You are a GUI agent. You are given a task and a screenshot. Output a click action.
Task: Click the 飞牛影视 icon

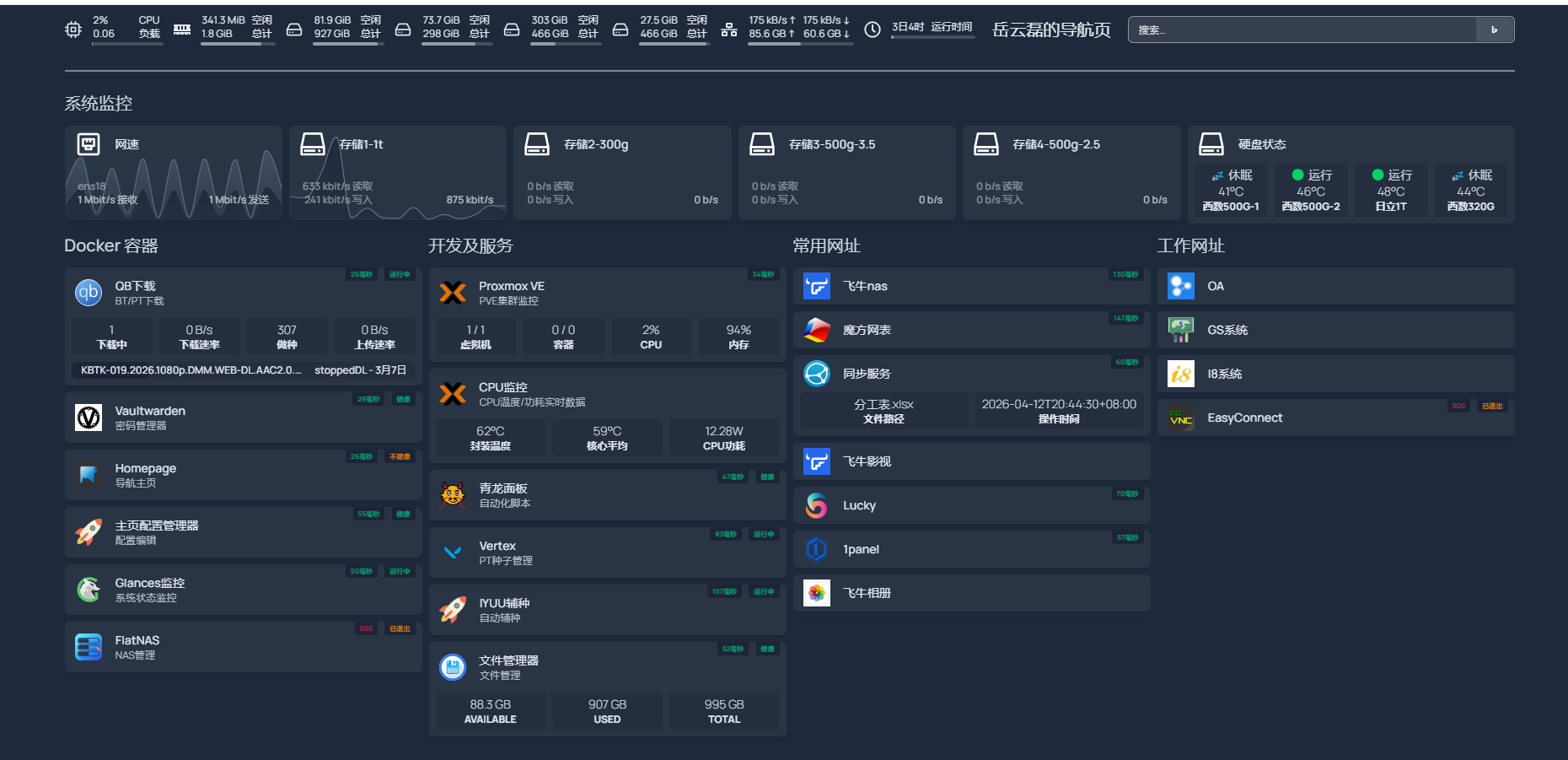pos(817,461)
